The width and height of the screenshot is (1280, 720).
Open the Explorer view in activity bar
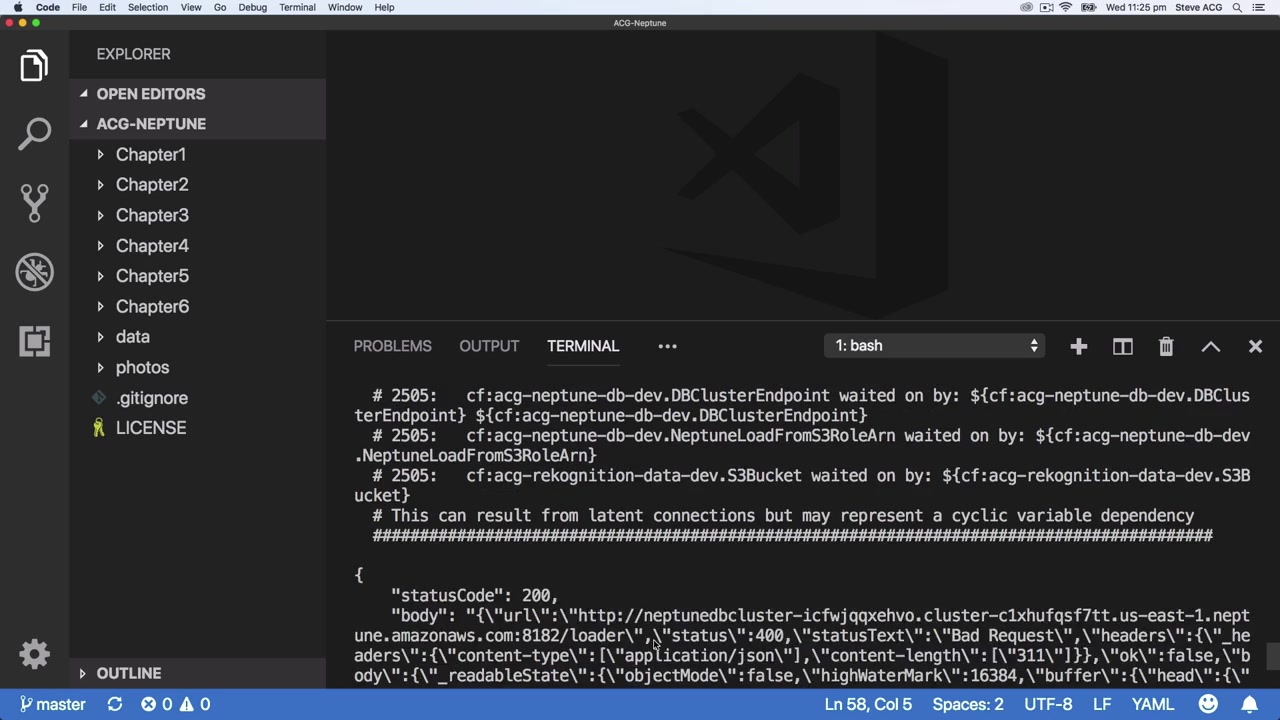[34, 66]
